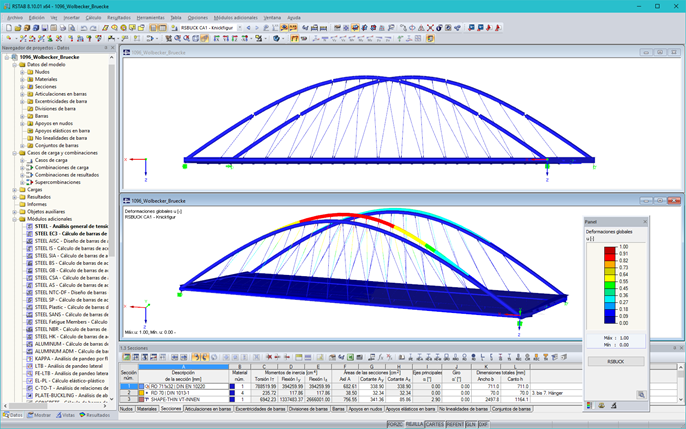The image size is (686, 429).
Task: Click the Barras table tab
Action: [x=338, y=409]
